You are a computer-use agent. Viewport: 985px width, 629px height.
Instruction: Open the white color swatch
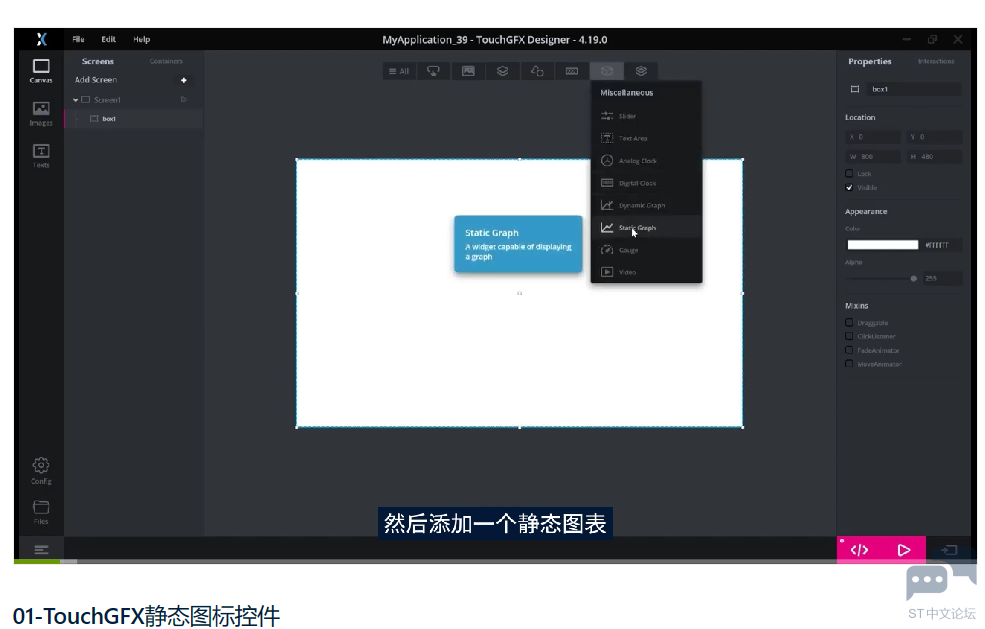(x=883, y=245)
